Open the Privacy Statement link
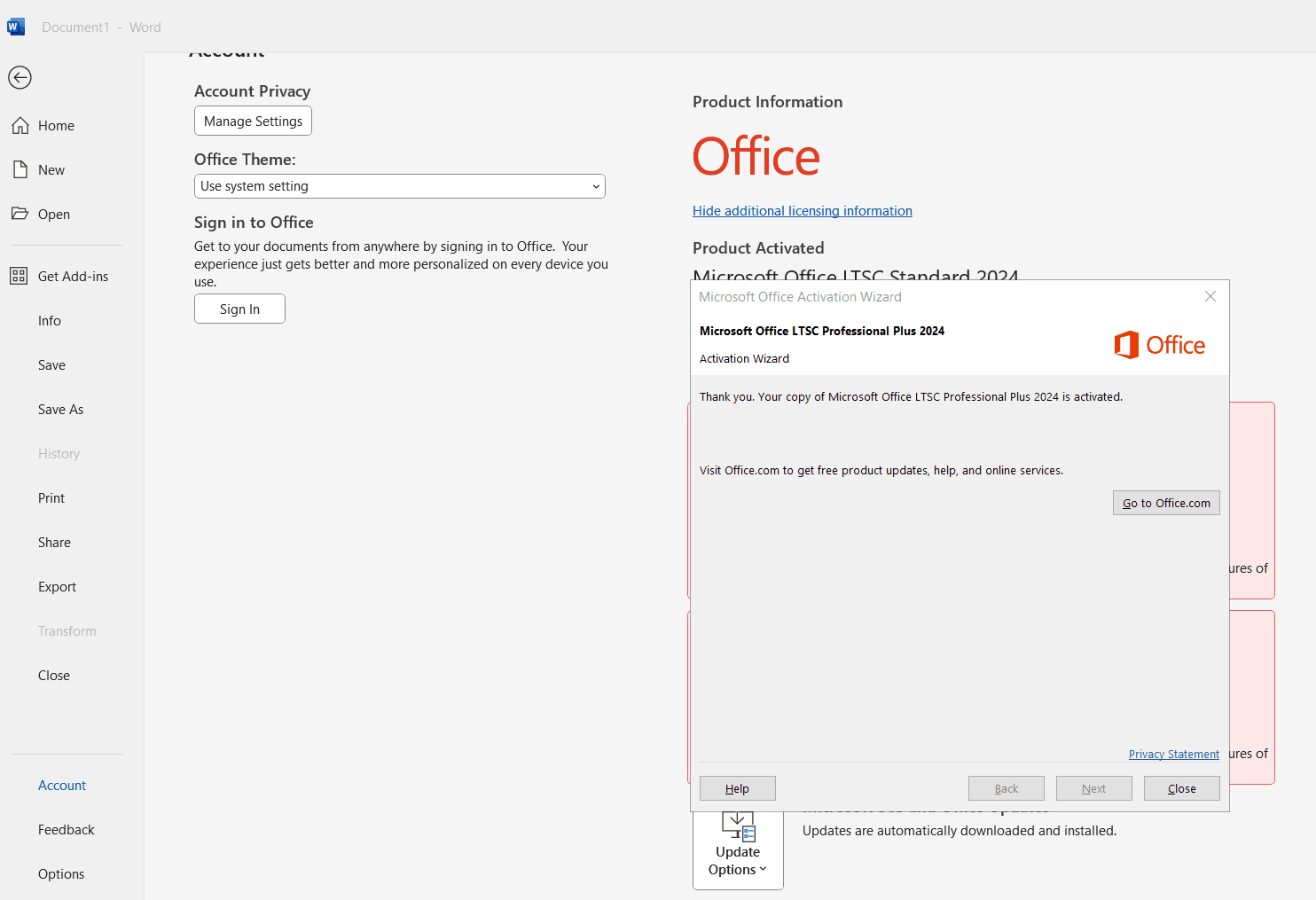Screen dimensions: 1316x900 (x=1173, y=755)
